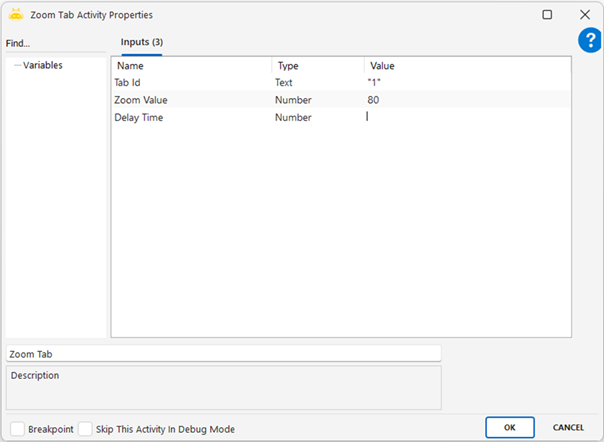604x442 pixels.
Task: Click the yellow app icon in title bar
Action: coord(15,15)
